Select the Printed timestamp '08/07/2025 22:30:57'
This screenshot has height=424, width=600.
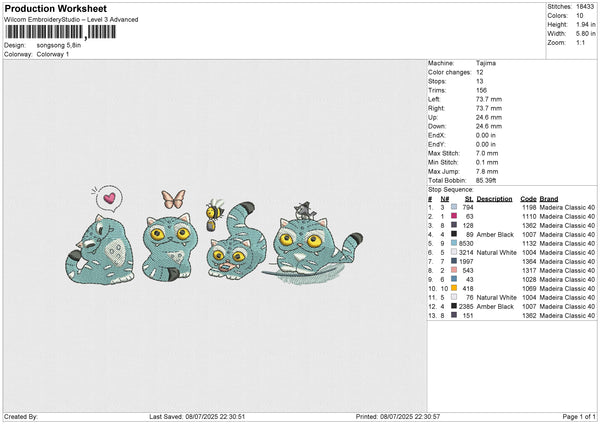point(410,416)
